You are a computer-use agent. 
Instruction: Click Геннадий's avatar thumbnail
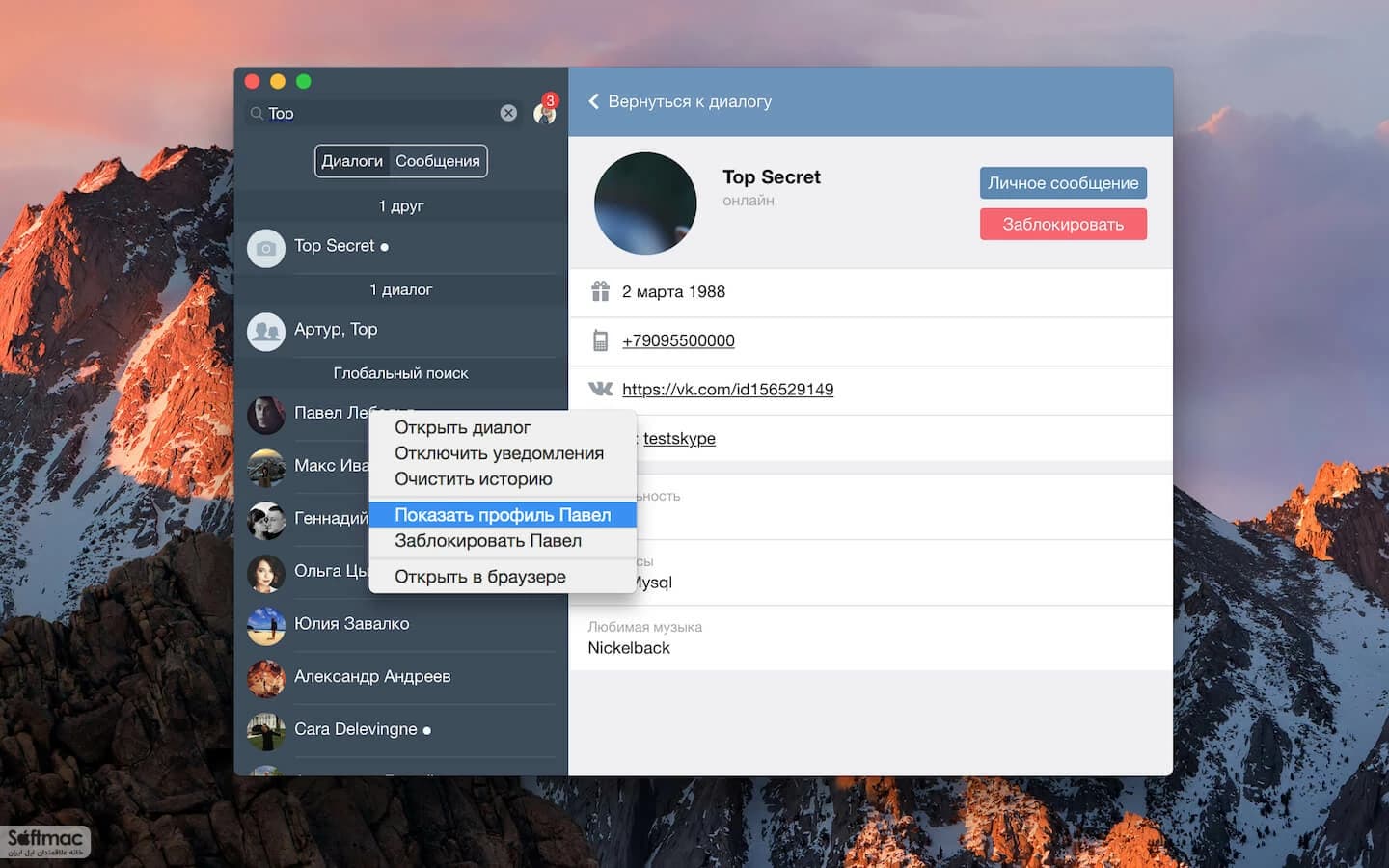click(266, 521)
